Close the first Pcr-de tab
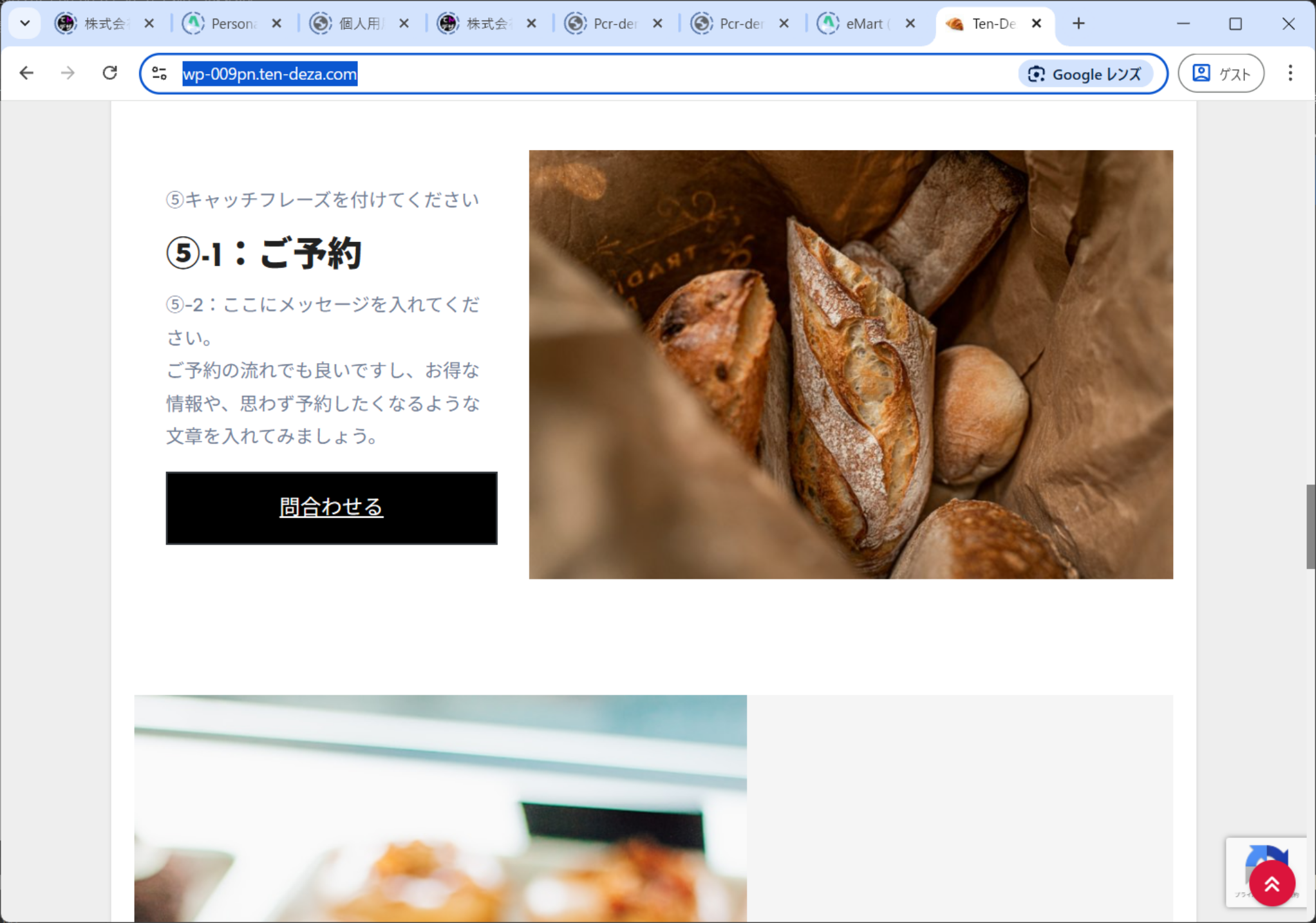This screenshot has width=1316, height=923. 657,24
